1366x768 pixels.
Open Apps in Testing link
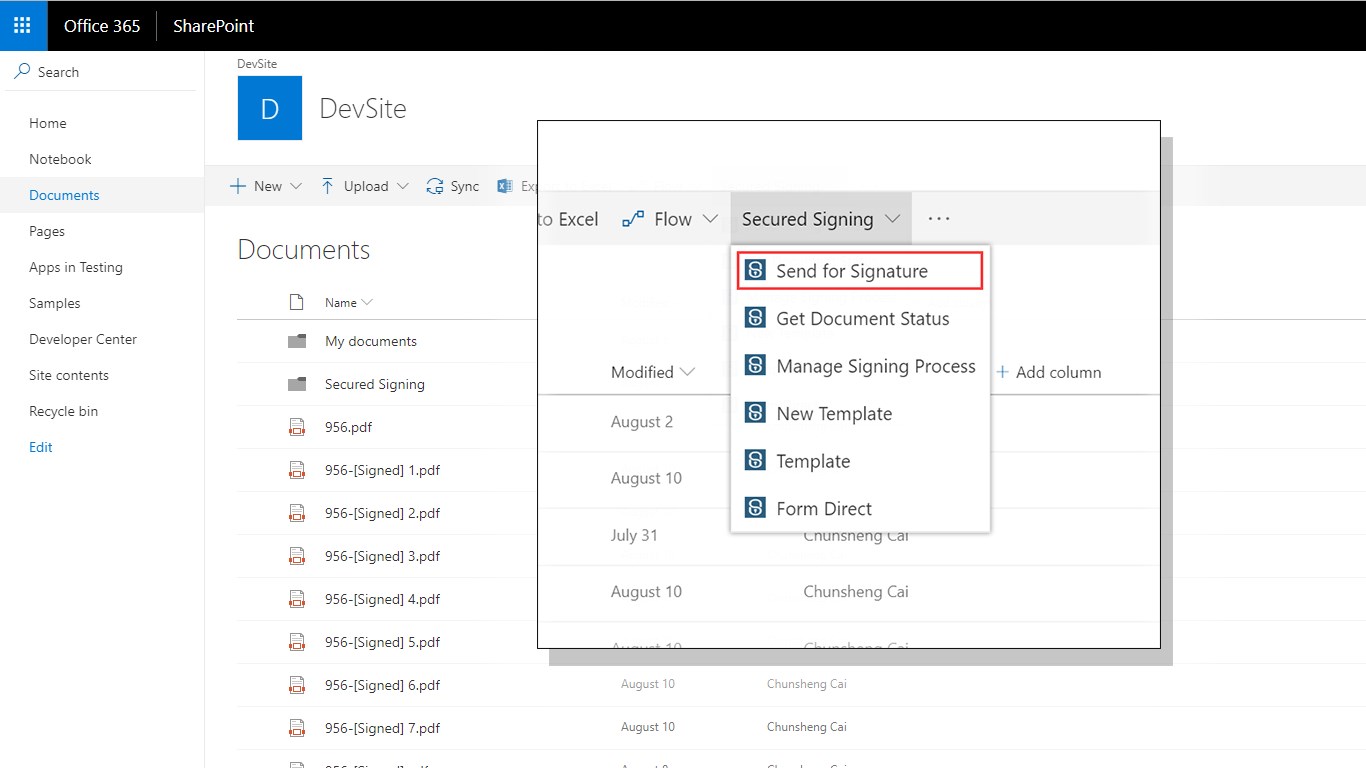click(76, 267)
